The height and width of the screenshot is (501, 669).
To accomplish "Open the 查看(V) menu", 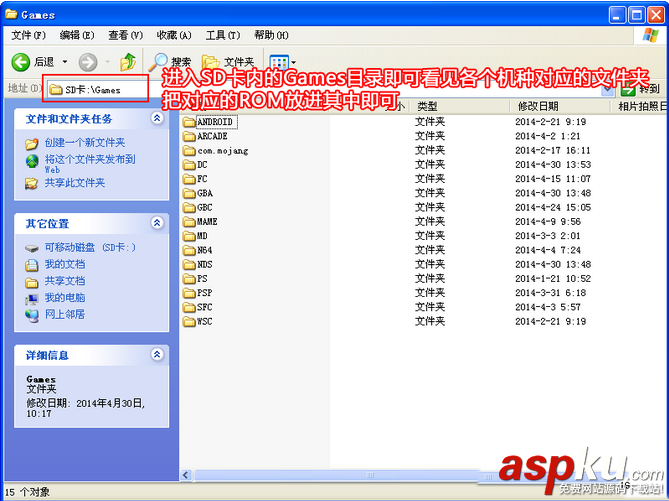I will pos(125,35).
